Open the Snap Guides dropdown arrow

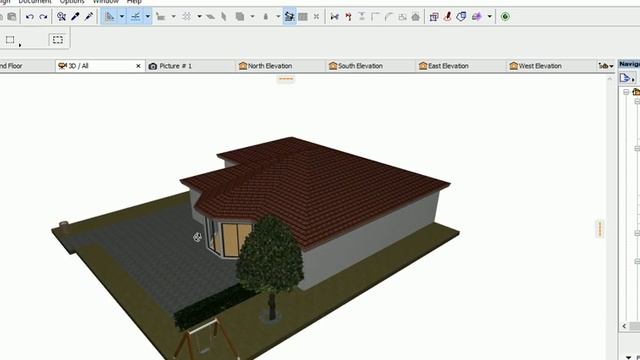pos(147,17)
